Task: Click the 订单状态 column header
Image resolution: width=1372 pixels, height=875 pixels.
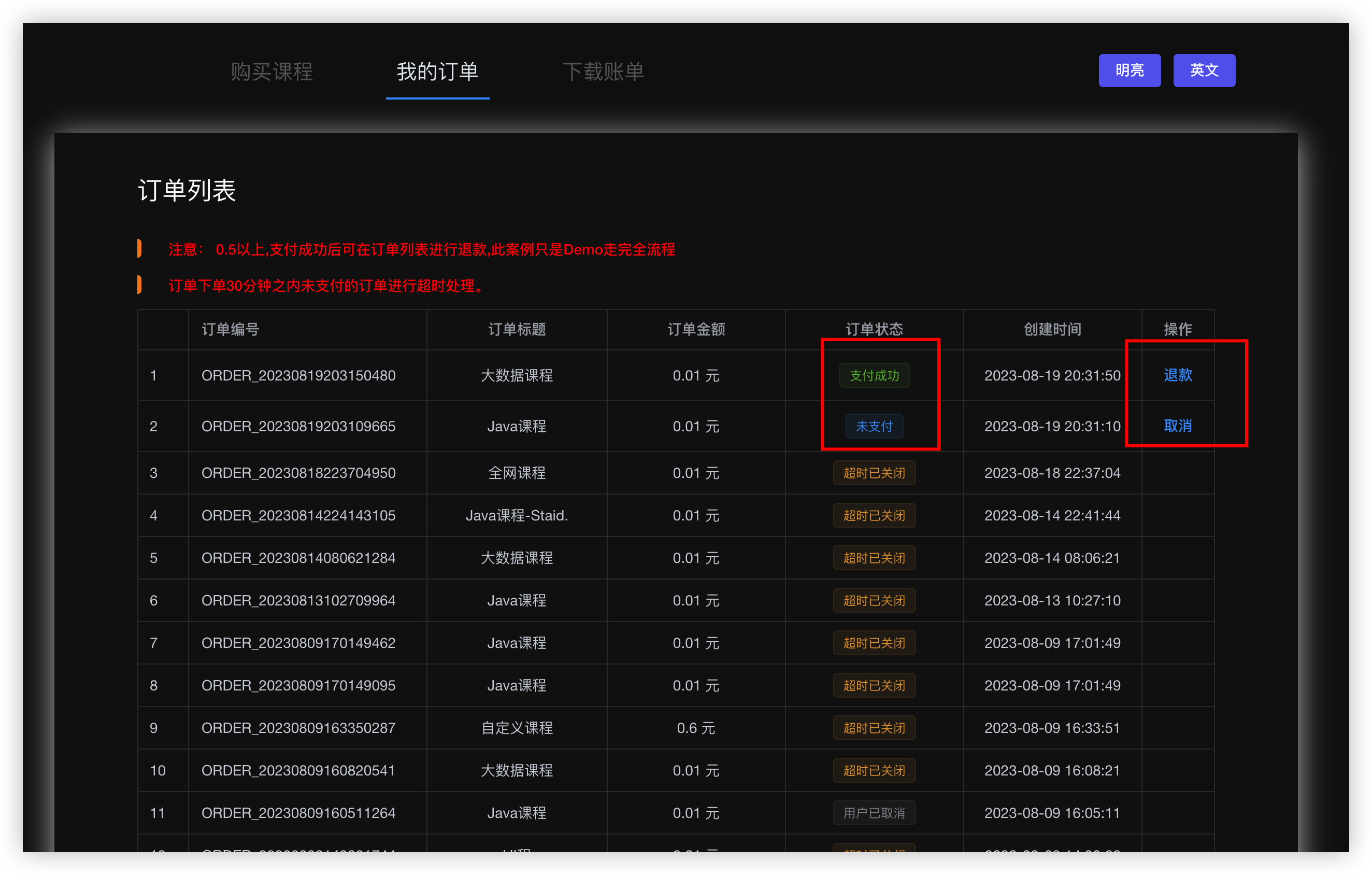Action: pyautogui.click(x=874, y=330)
